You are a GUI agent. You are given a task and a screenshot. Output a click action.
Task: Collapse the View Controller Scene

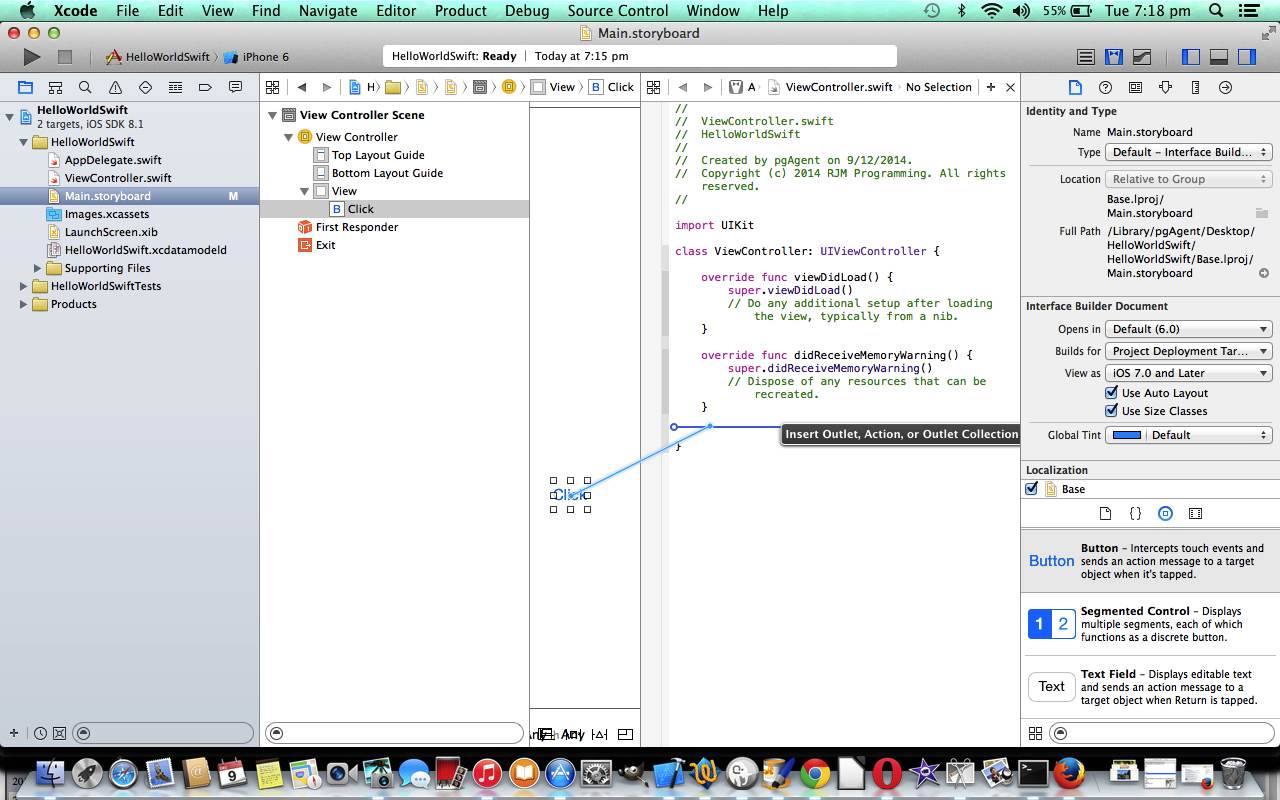click(x=272, y=115)
